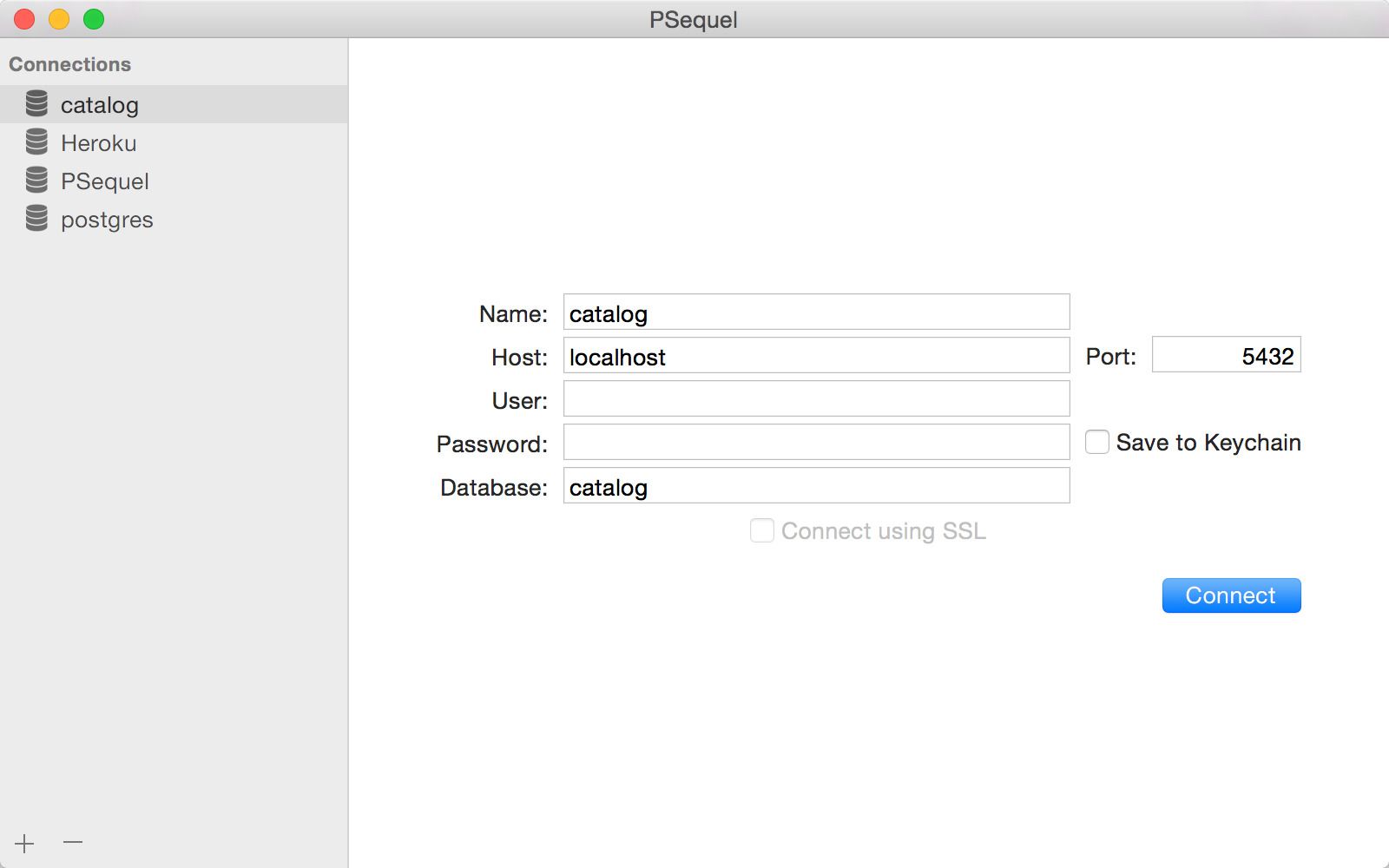Click the empty User field
Viewport: 1389px width, 868px height.
pyautogui.click(x=815, y=398)
